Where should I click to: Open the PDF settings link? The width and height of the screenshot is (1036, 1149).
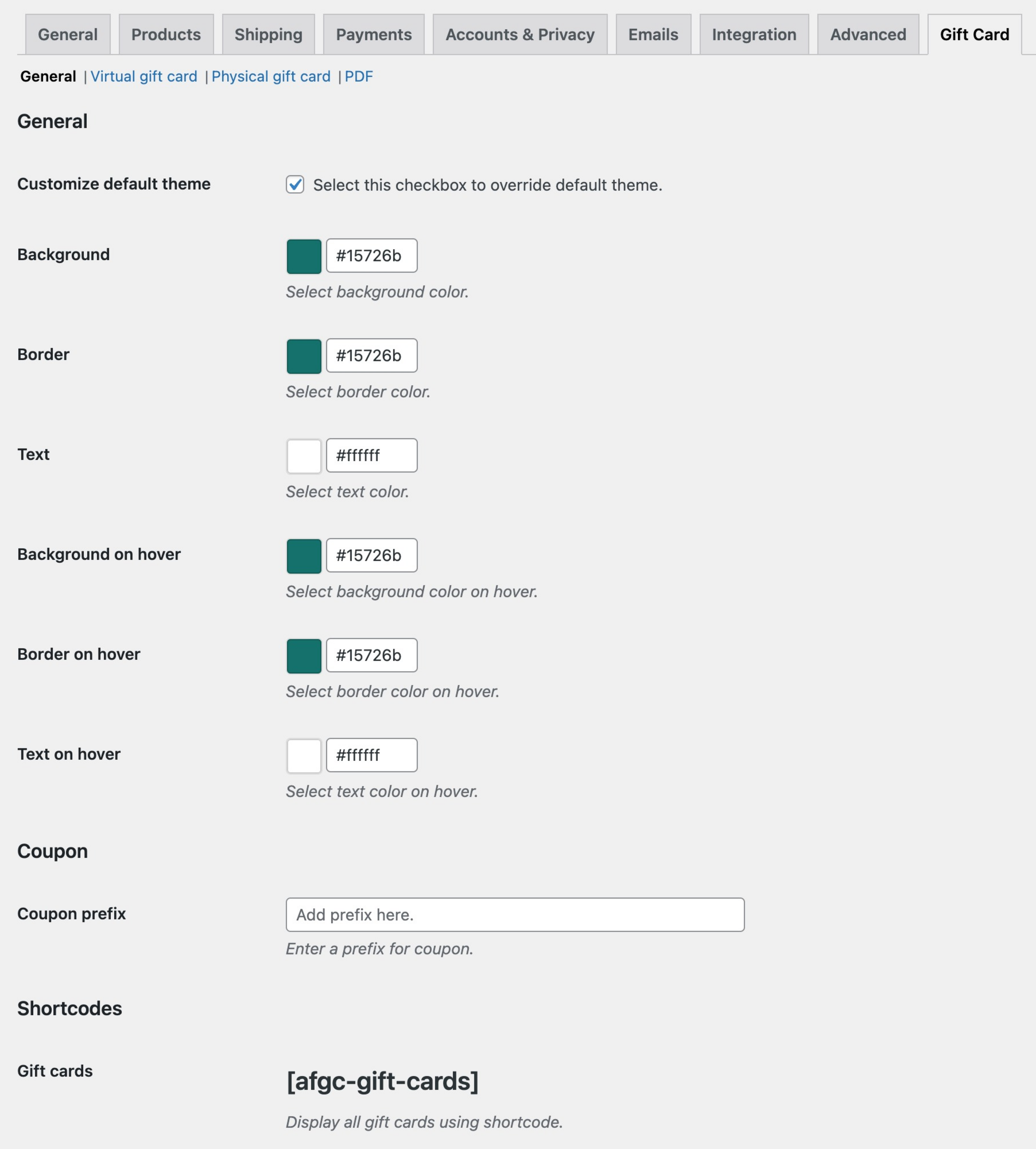[359, 76]
